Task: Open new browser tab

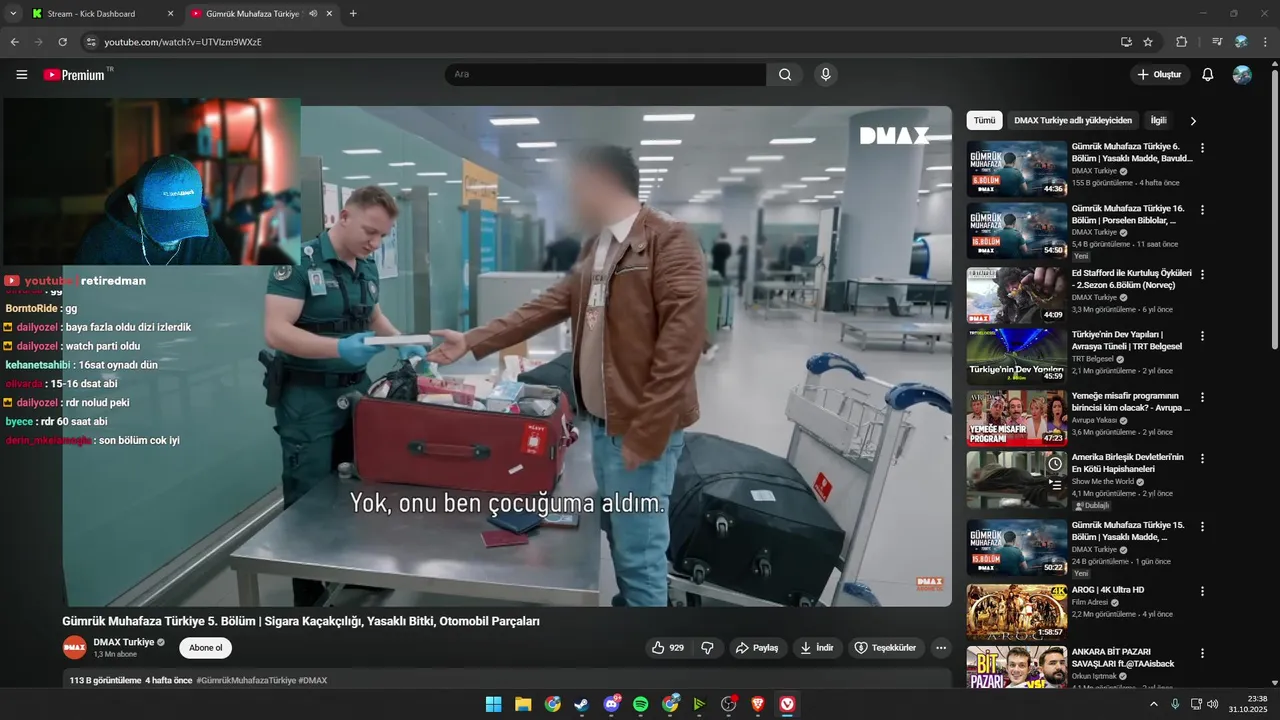Action: (353, 14)
